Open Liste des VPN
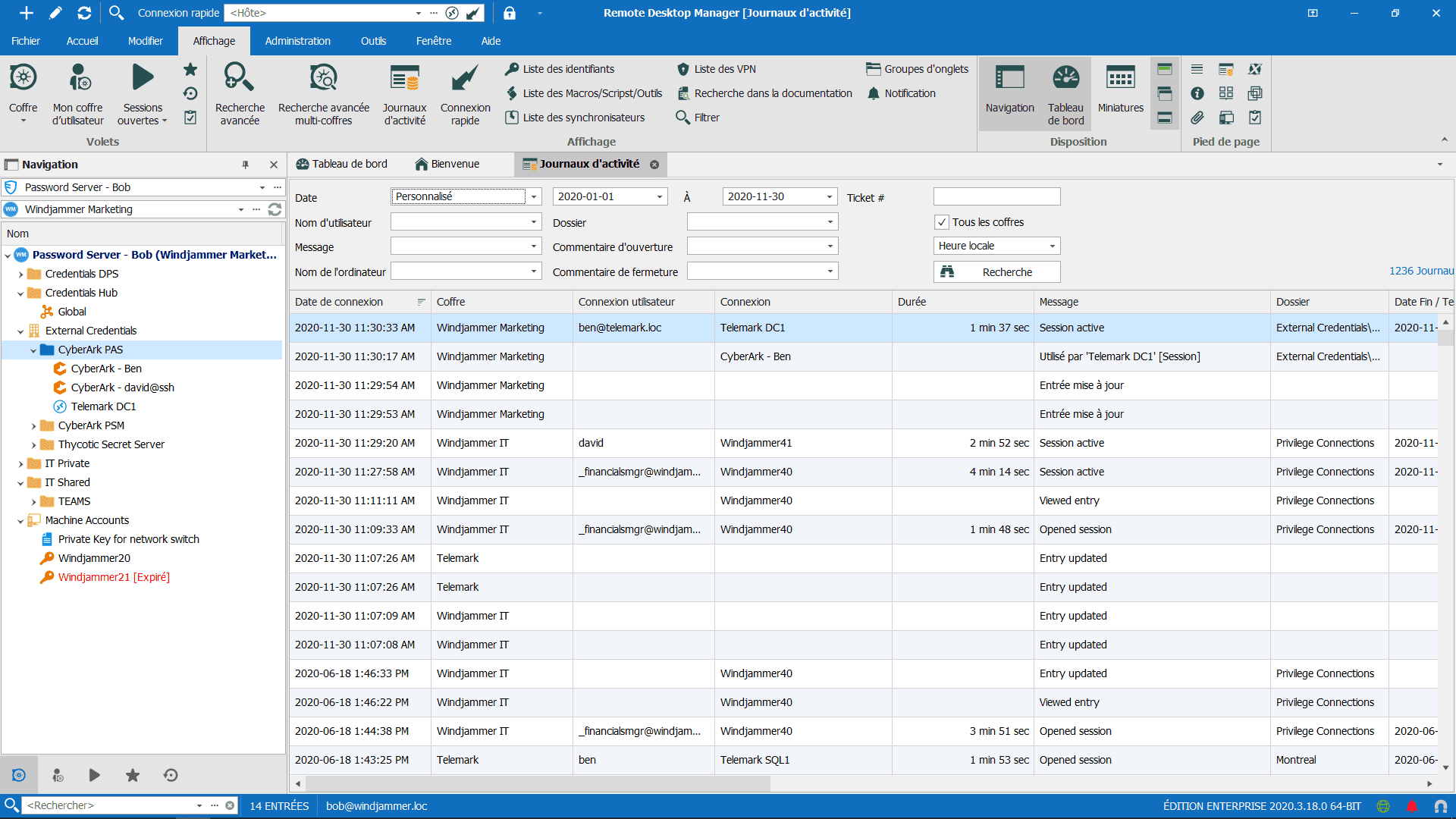The image size is (1456, 819). pos(717,69)
